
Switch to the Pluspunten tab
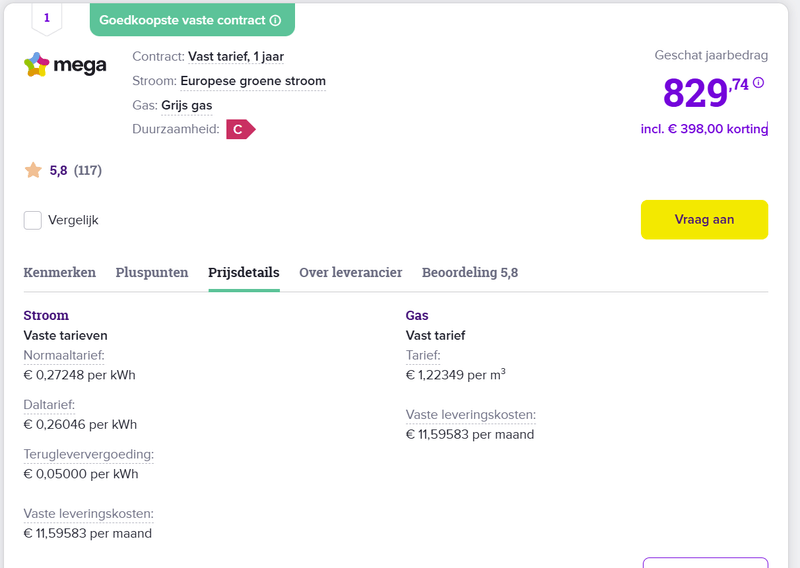click(x=152, y=272)
